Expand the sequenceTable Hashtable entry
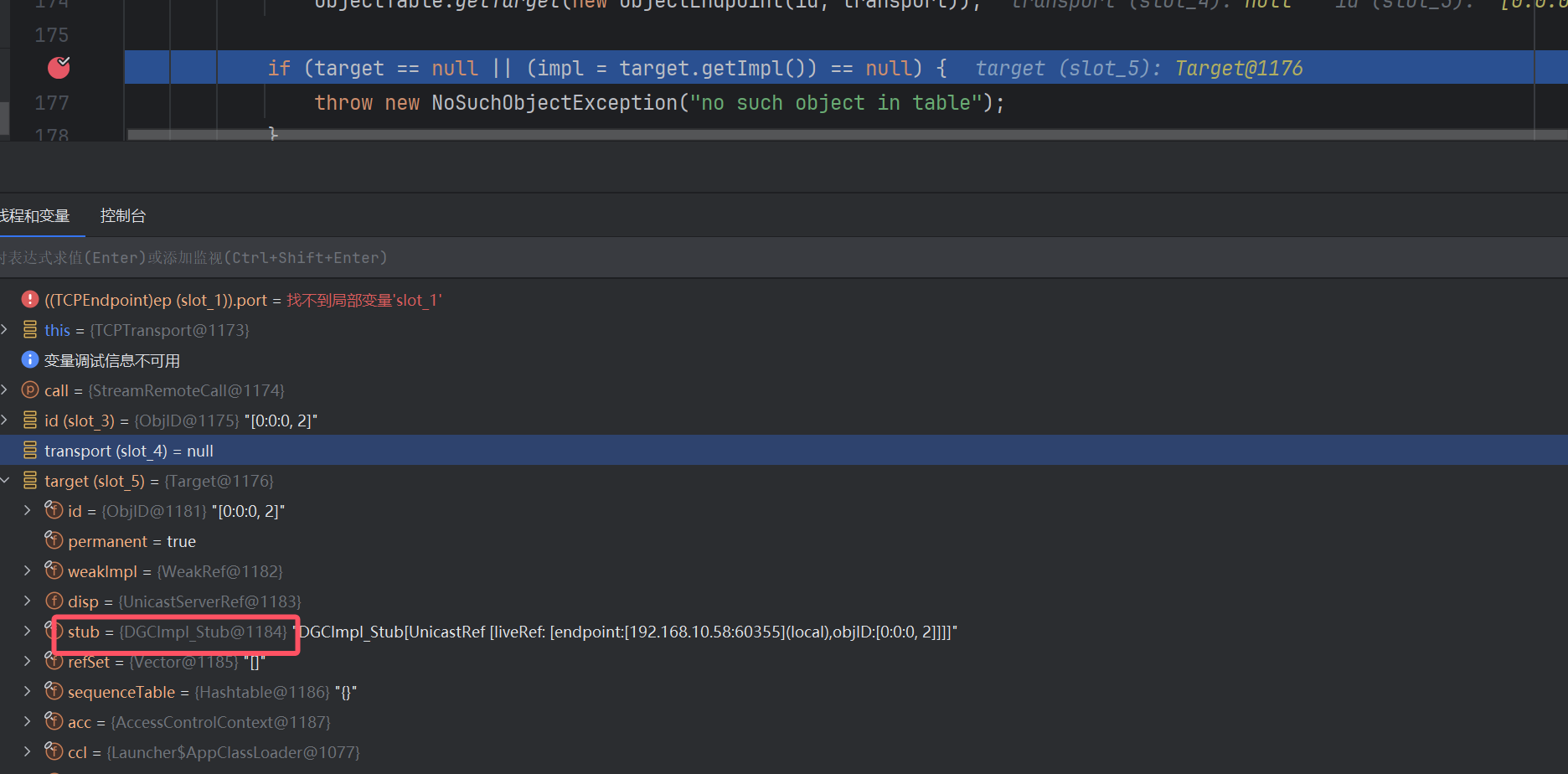Viewport: 1568px width, 774px height. (28, 691)
